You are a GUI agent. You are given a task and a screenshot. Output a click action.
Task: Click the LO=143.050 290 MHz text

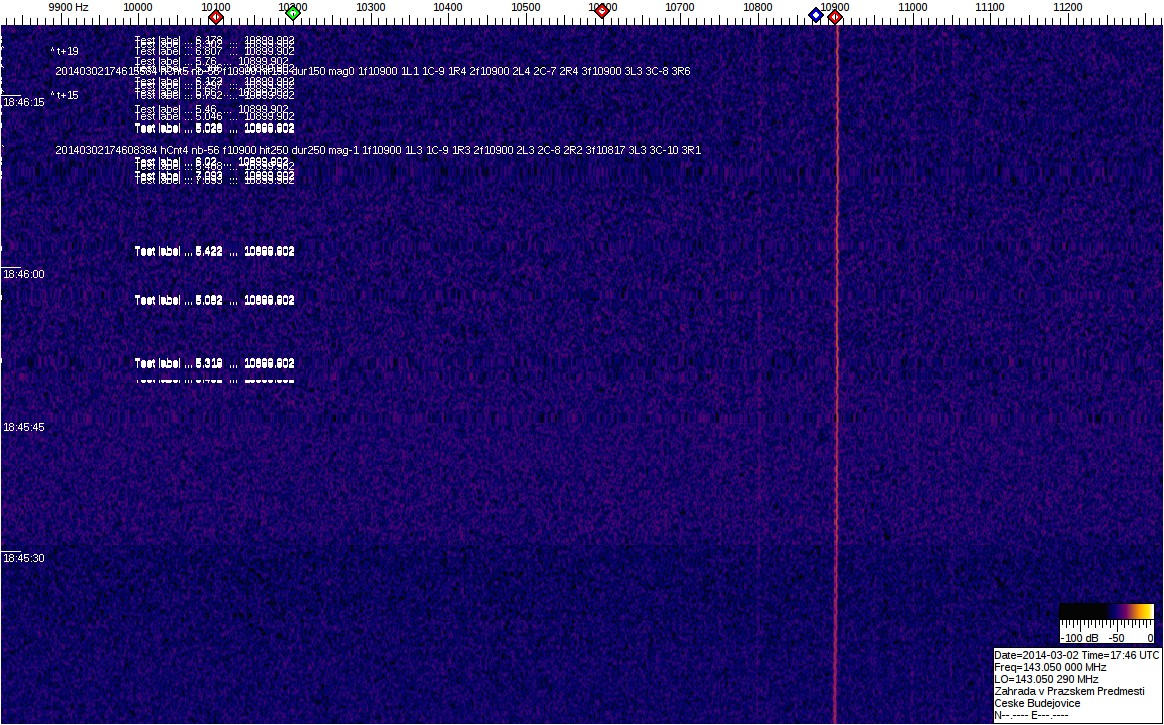pos(1045,679)
